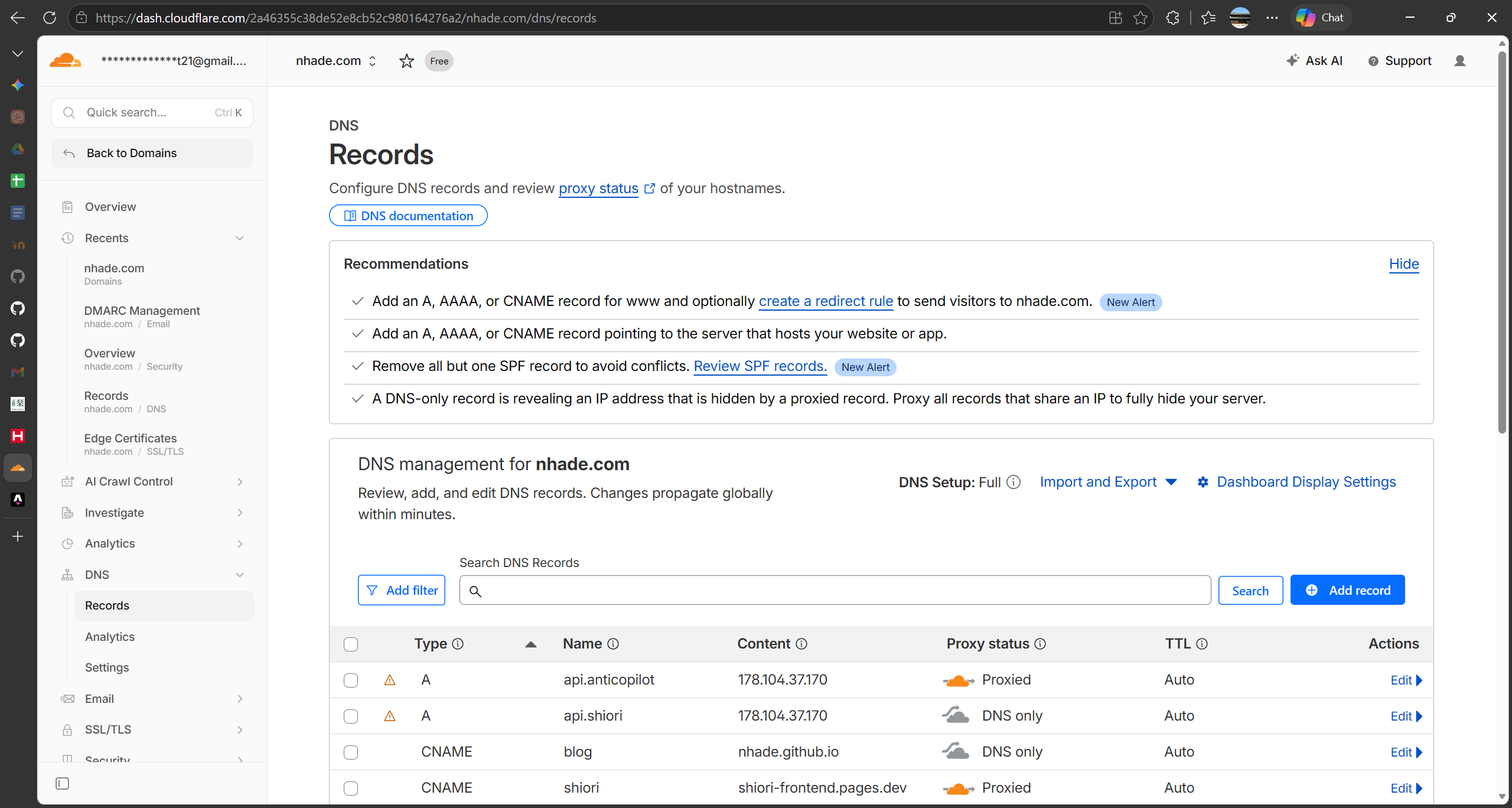Expand the Email menu
The width and height of the screenshot is (1512, 808).
240,699
